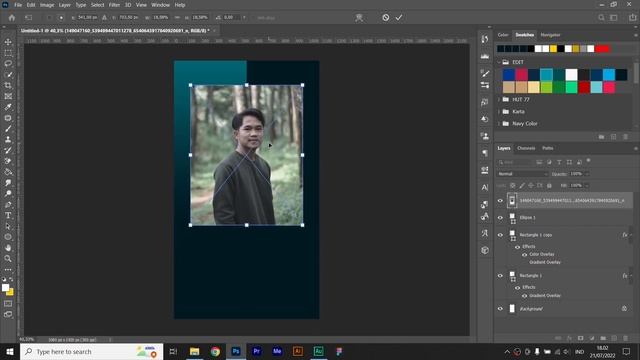Select the Crop tool
Screen dimensions: 640x360
pos(8,85)
